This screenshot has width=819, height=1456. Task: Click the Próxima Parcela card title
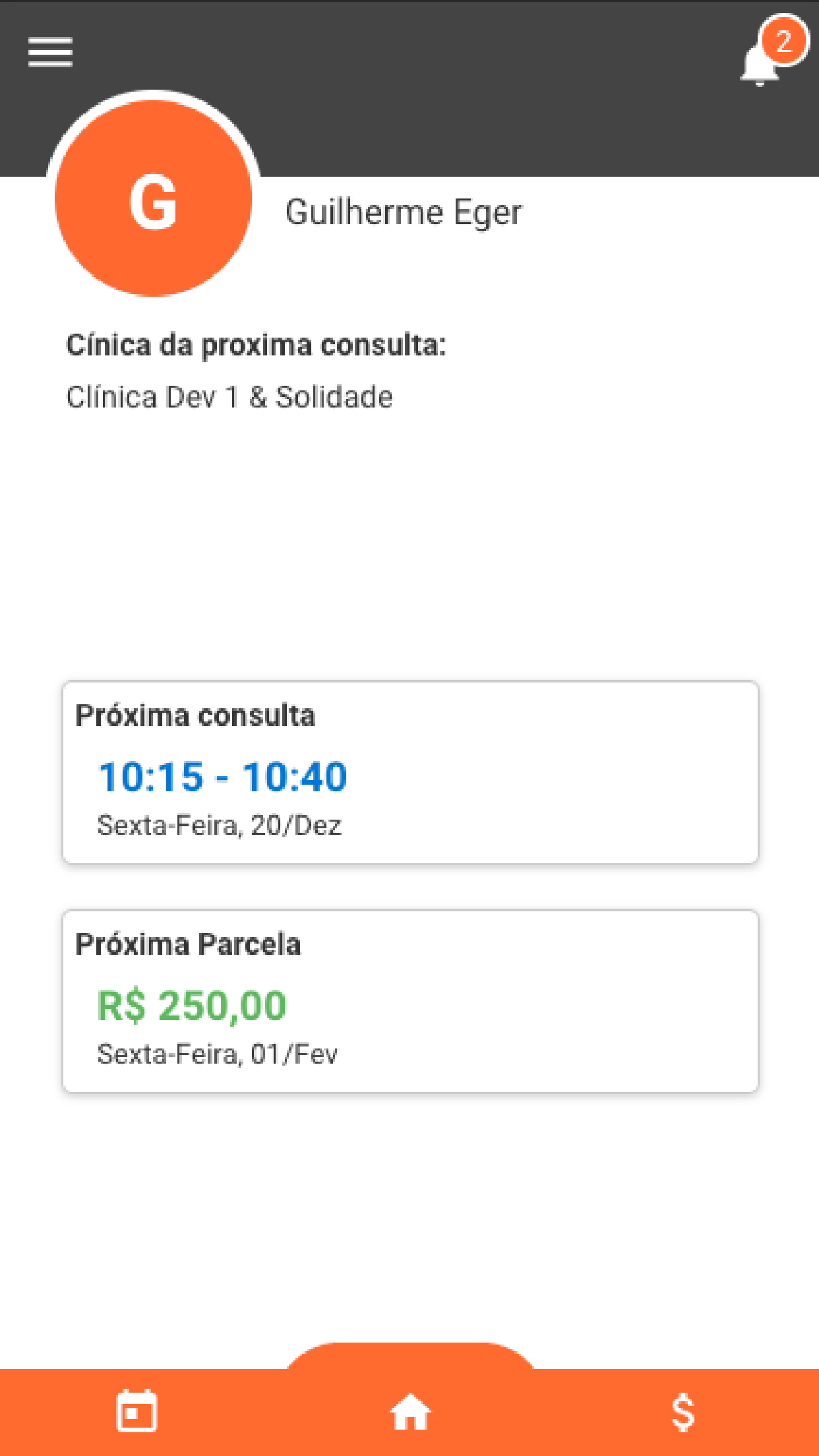click(x=188, y=944)
